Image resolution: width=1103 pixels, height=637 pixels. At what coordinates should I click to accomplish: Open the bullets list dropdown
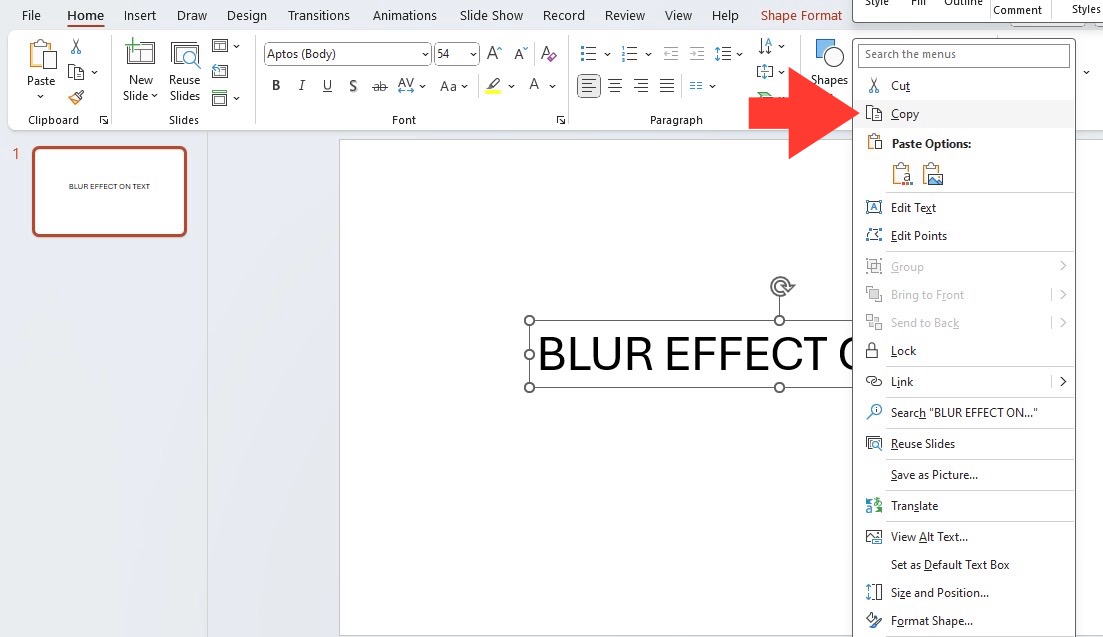point(607,54)
